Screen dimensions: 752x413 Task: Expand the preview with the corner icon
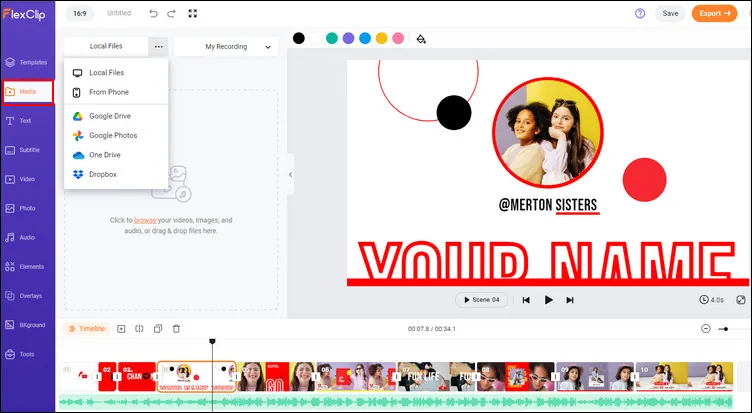pos(740,300)
